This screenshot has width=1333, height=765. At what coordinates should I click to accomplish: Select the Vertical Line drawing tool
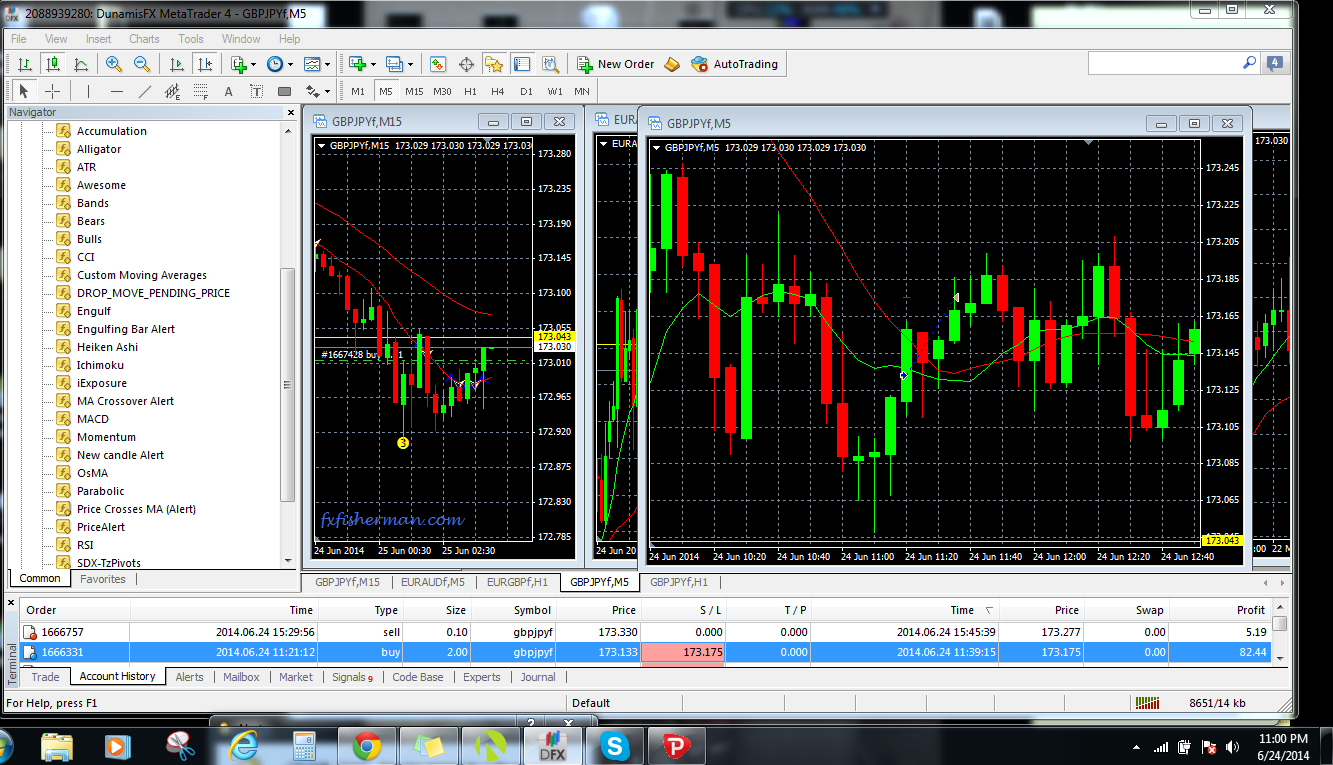pos(88,91)
